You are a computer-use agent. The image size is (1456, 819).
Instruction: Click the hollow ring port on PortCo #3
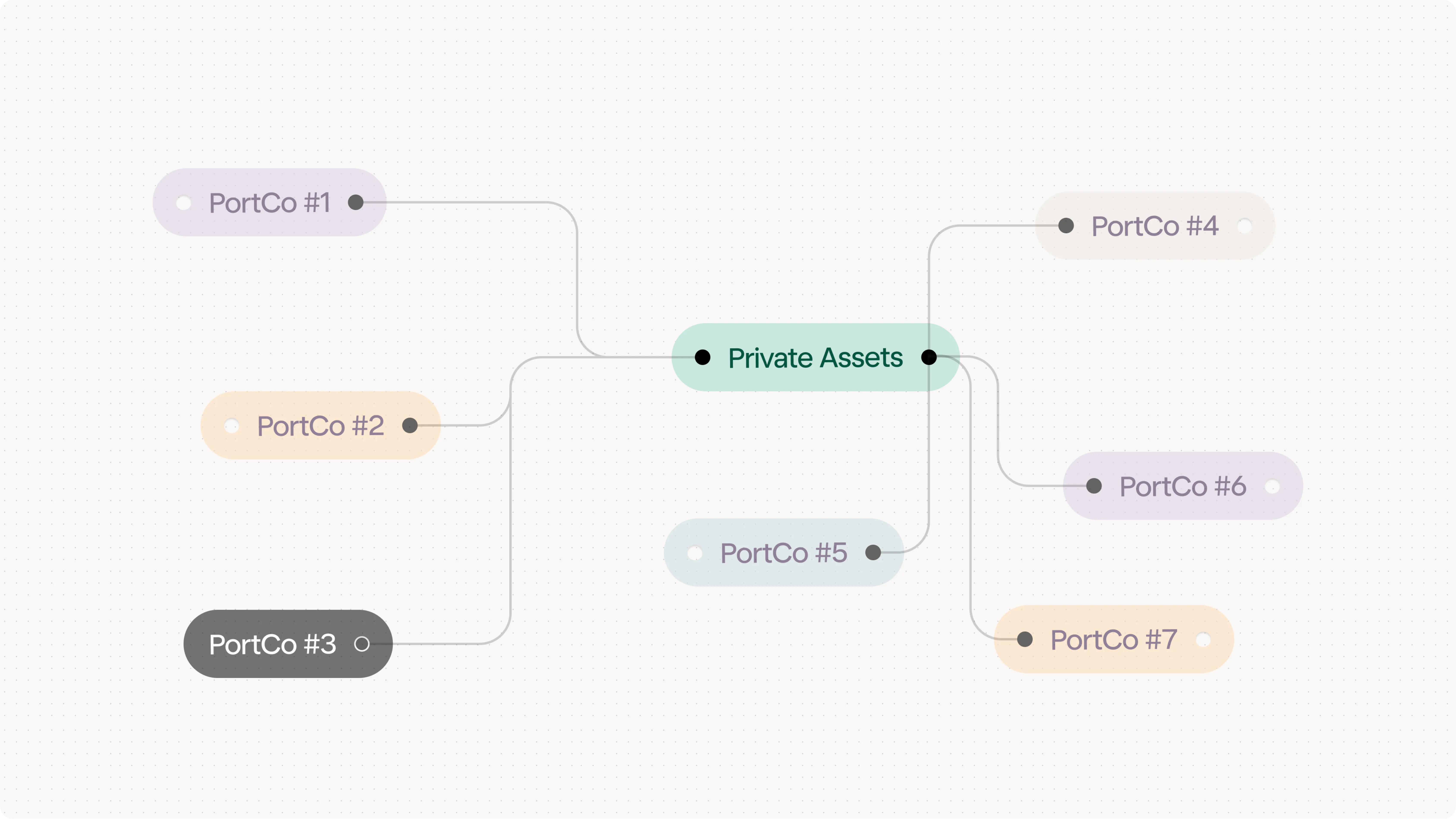[x=362, y=644]
